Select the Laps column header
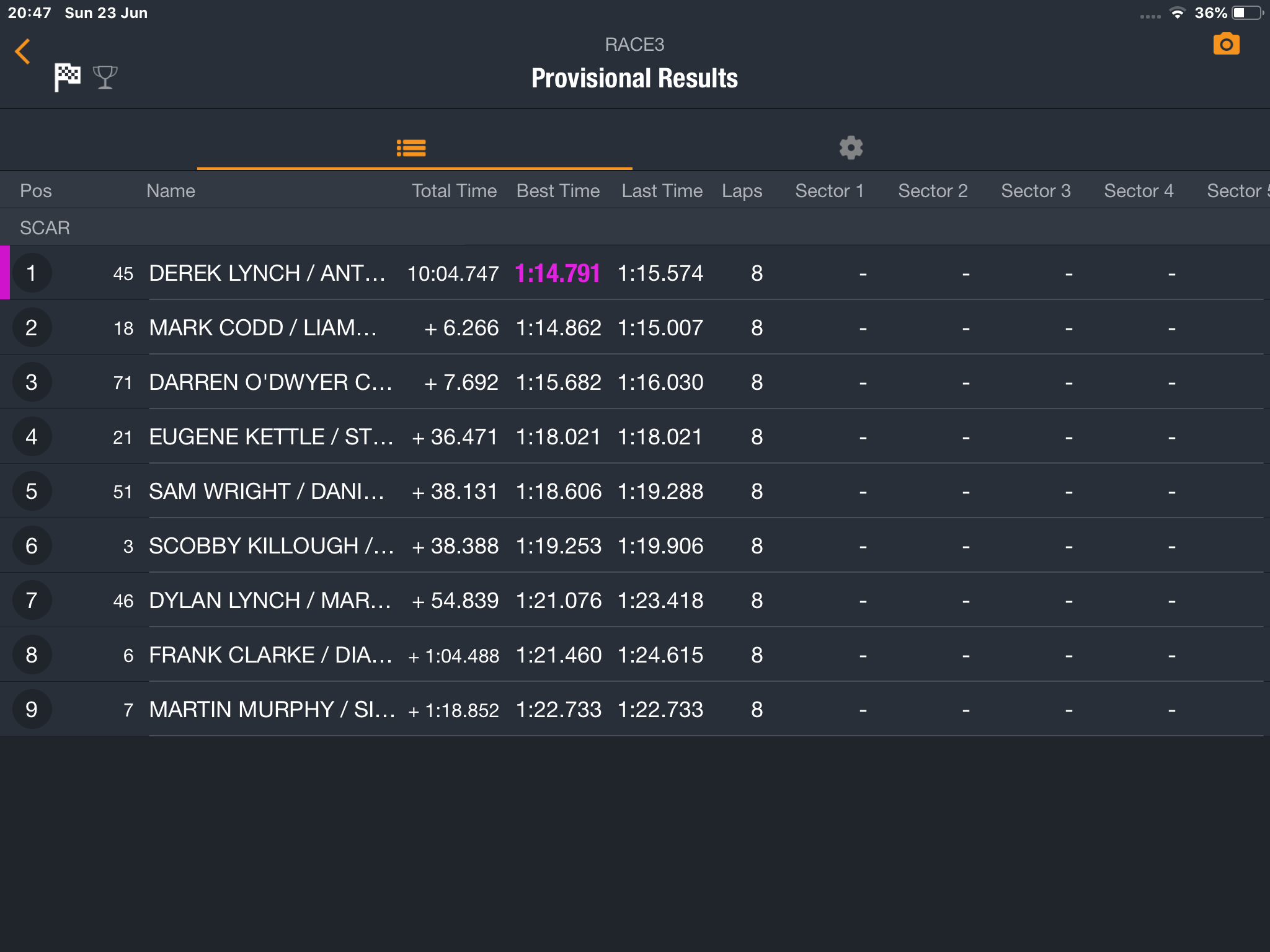 pyautogui.click(x=742, y=191)
